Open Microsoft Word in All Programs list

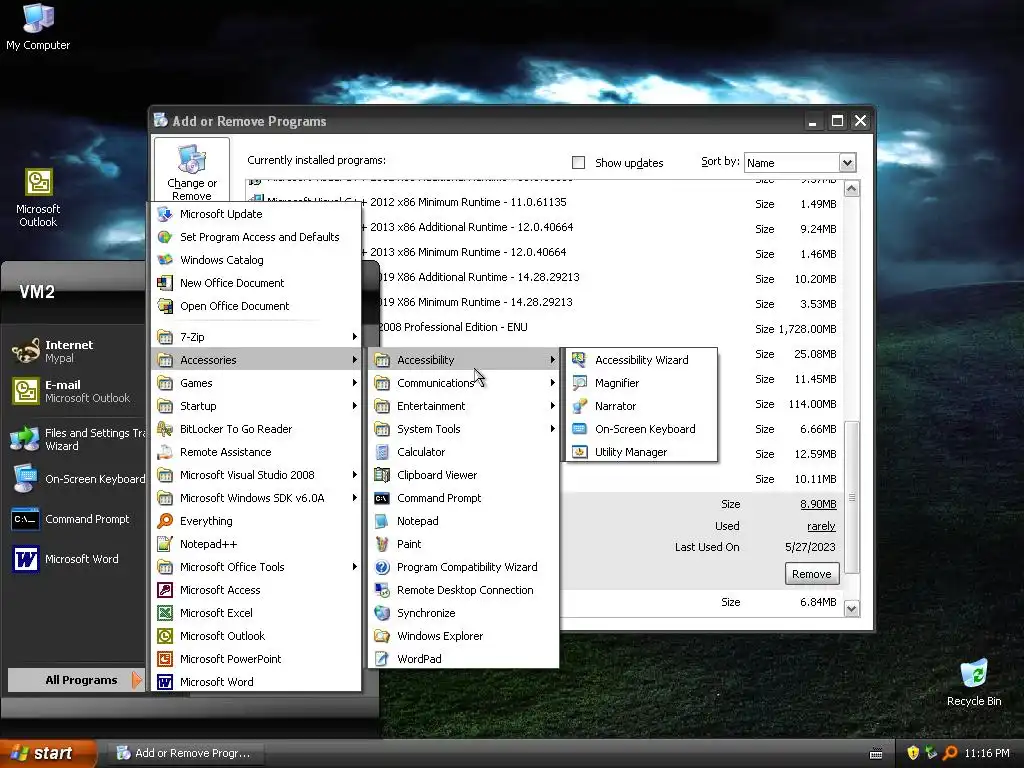256,682
